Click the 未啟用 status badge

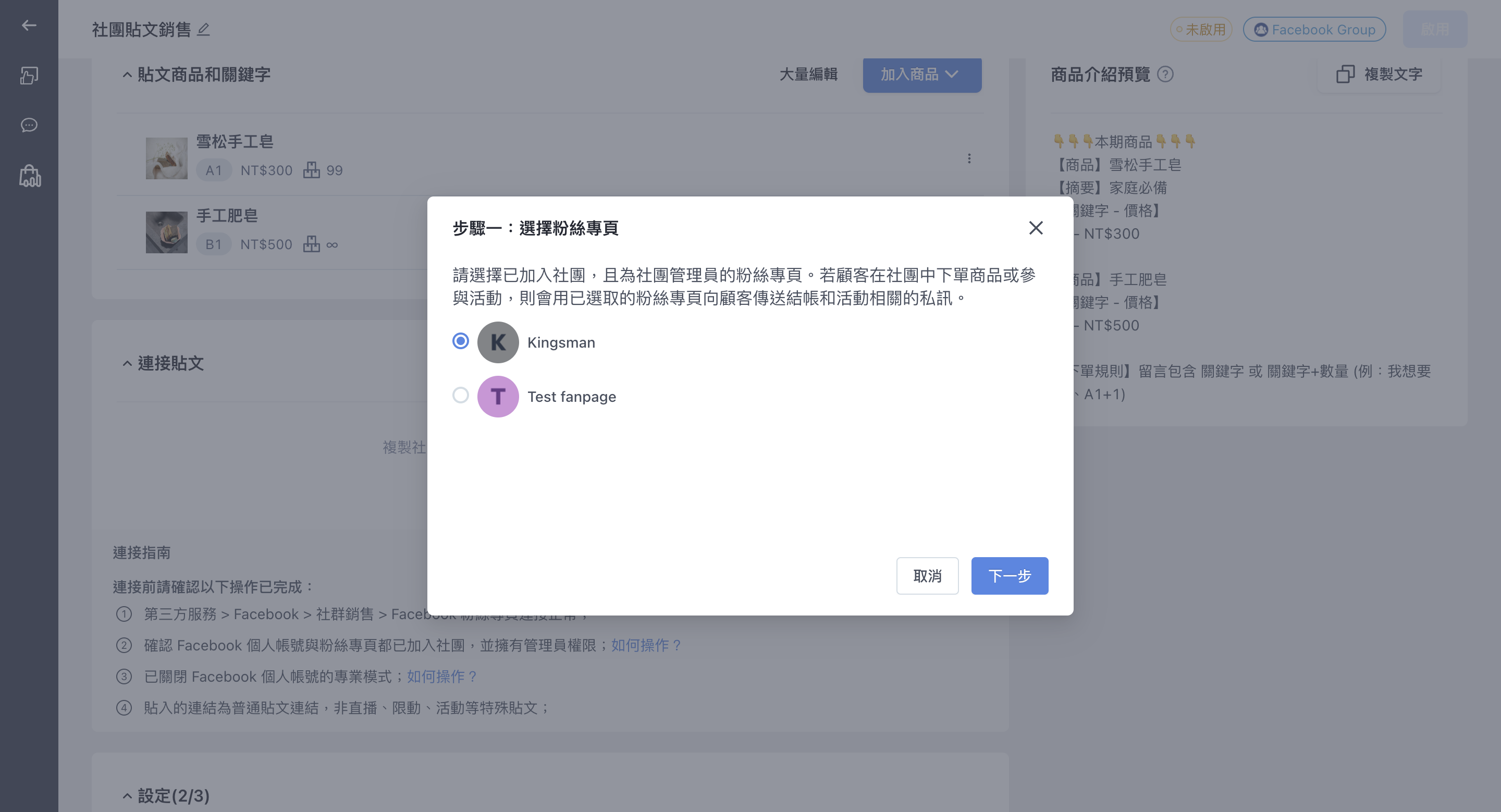[x=1201, y=29]
